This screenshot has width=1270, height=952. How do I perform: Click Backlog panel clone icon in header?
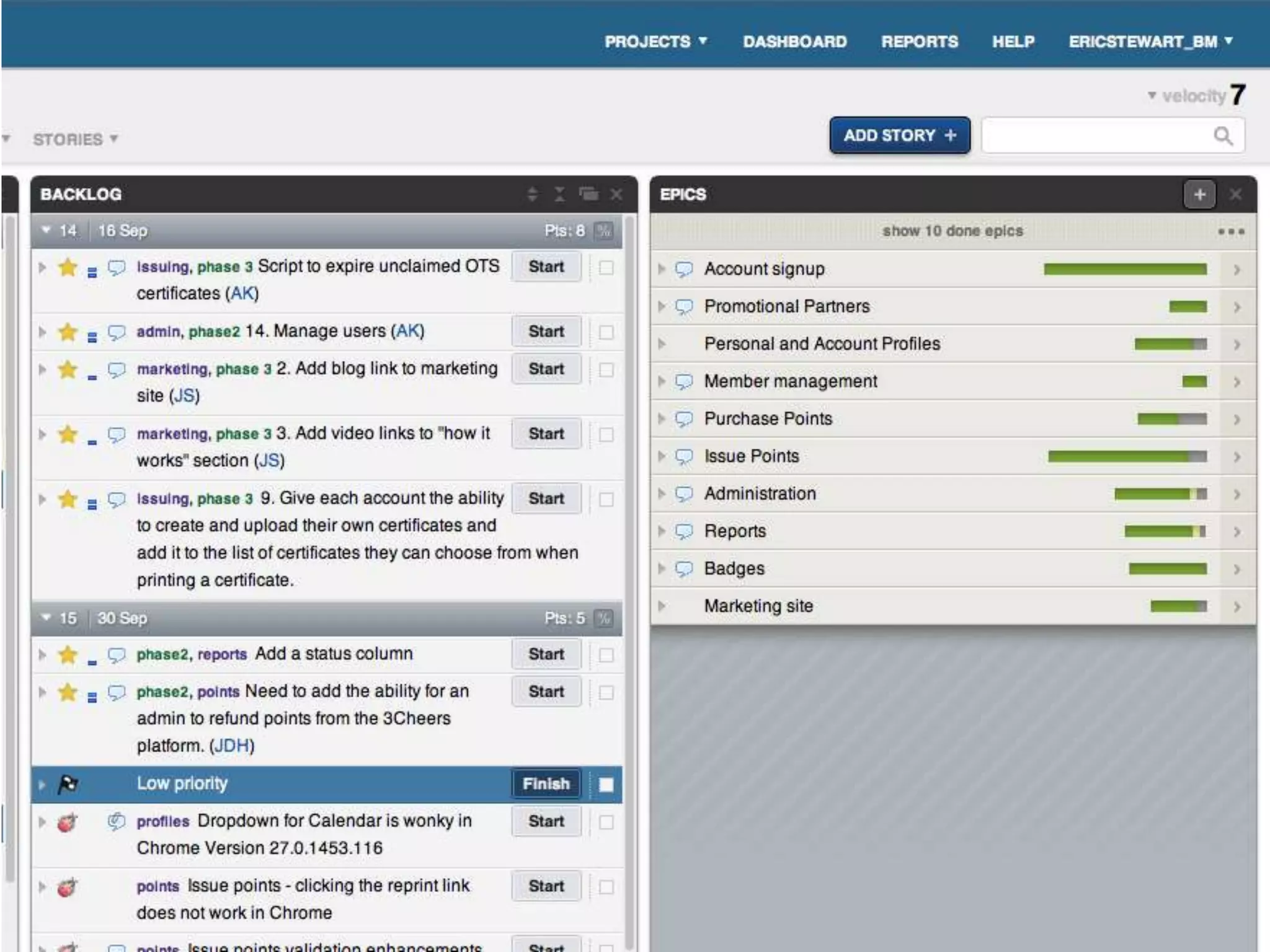tap(588, 195)
